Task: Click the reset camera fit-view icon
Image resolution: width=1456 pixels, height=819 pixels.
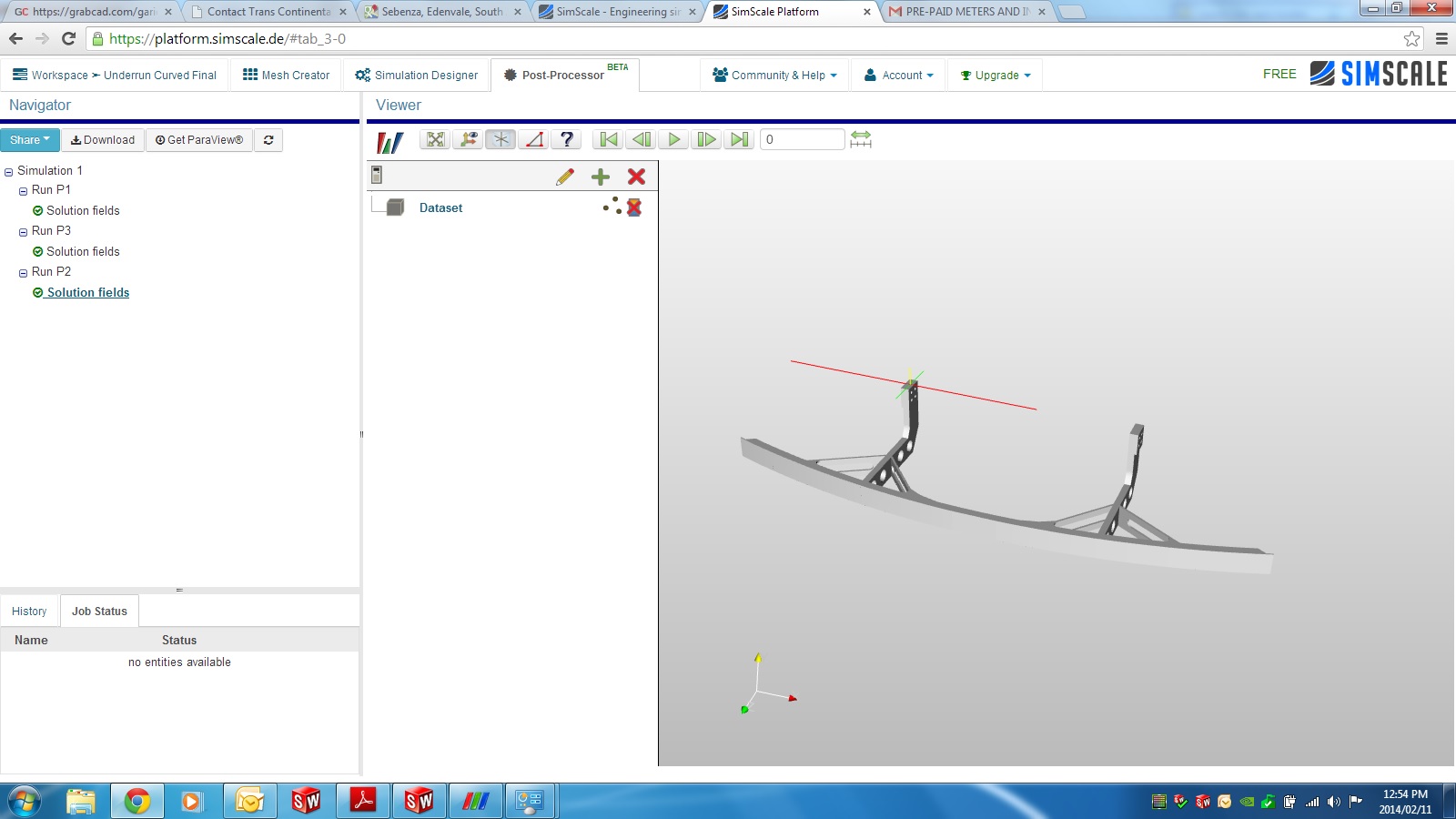Action: coord(436,139)
